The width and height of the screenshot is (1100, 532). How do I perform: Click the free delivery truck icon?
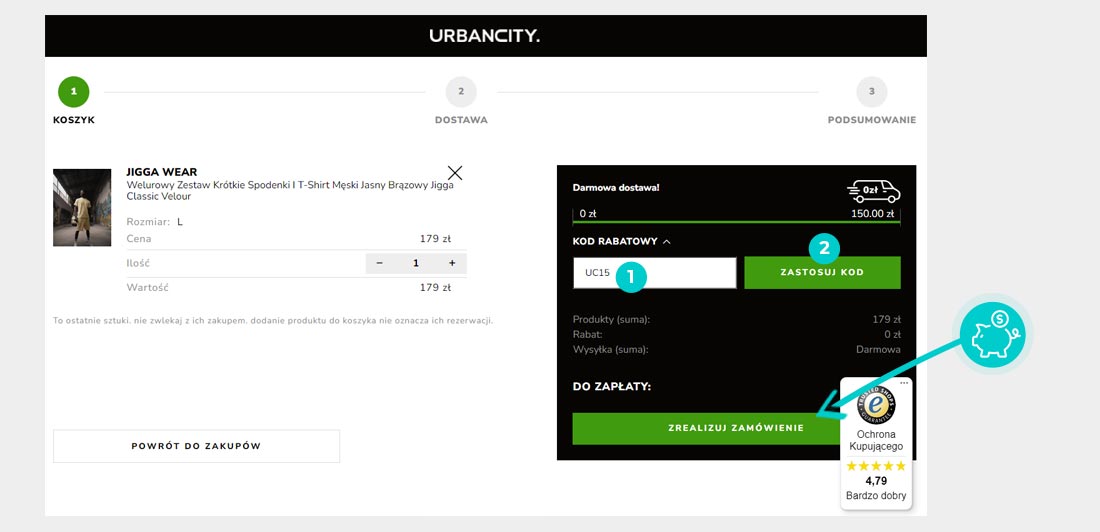click(x=873, y=190)
